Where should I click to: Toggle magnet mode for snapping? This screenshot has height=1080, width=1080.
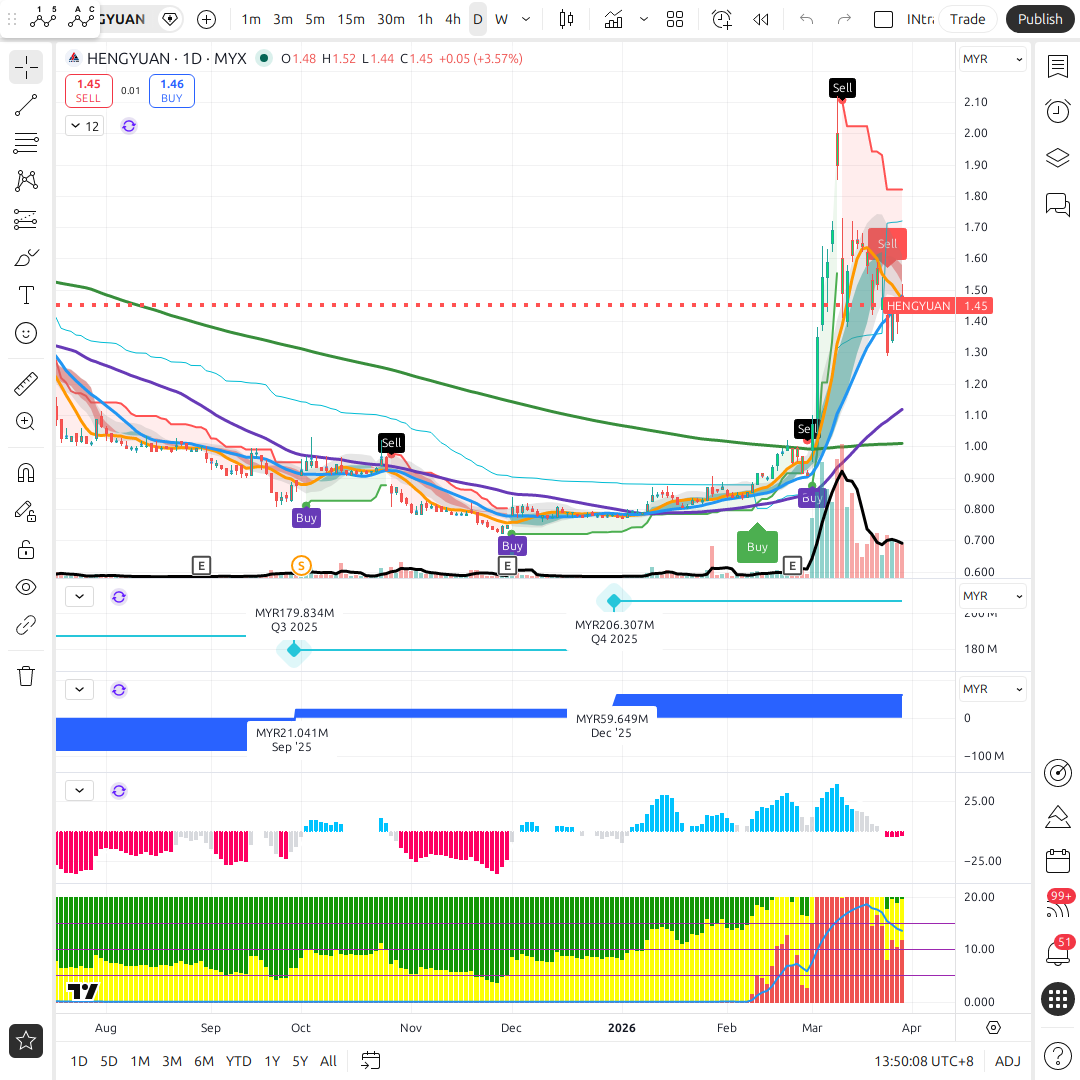[x=26, y=472]
